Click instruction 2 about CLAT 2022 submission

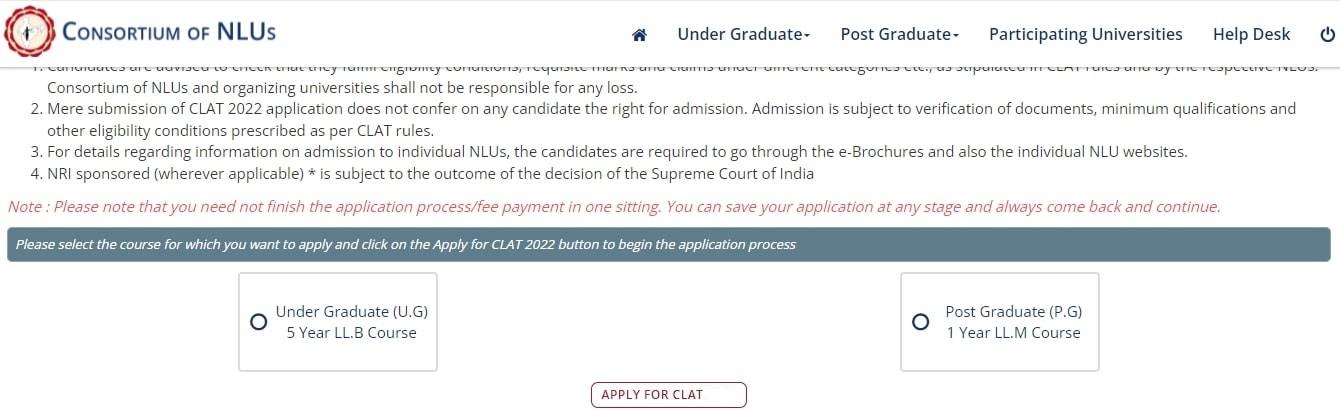coord(670,119)
